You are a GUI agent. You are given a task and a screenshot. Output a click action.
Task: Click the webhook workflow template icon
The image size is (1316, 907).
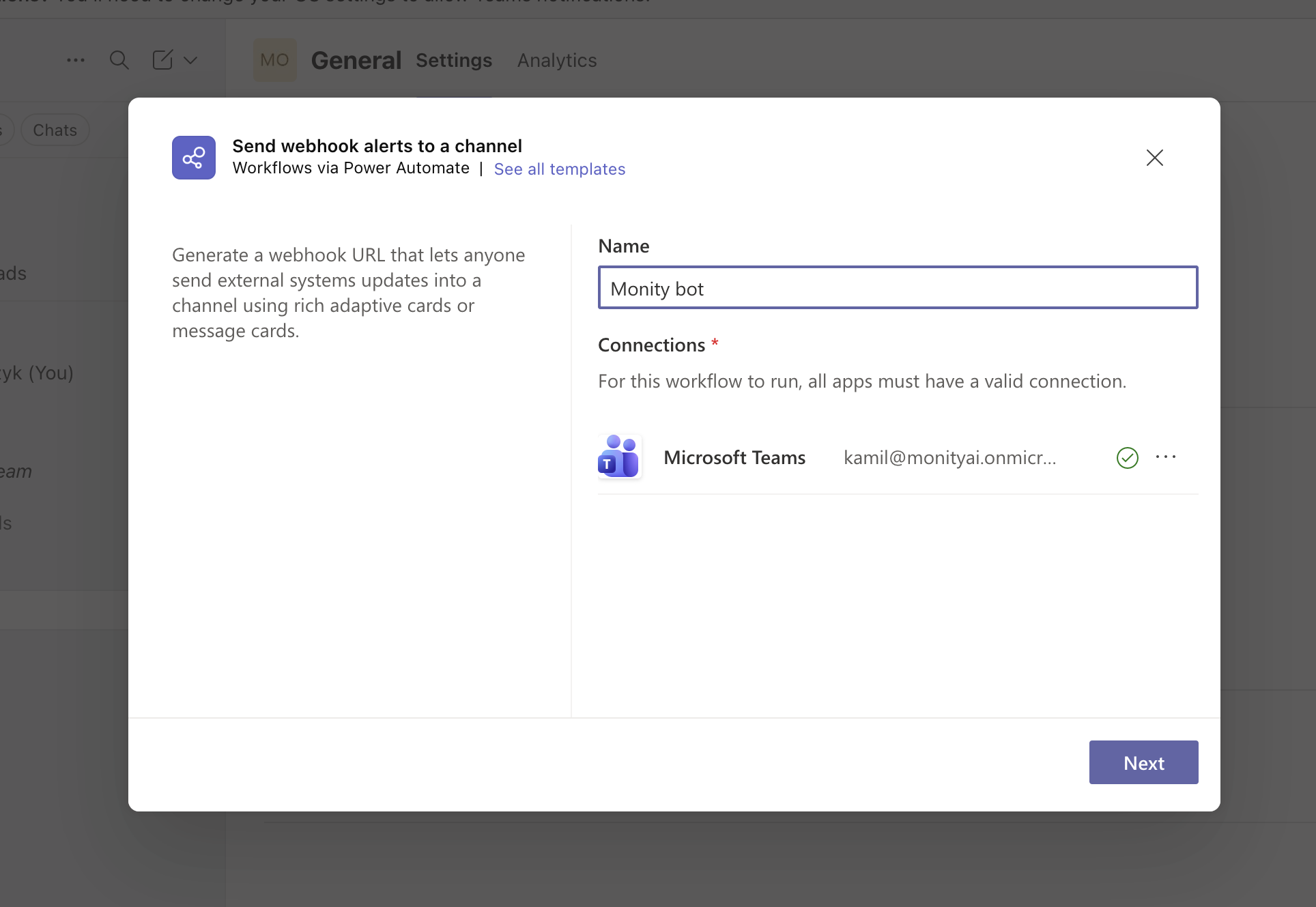tap(193, 158)
